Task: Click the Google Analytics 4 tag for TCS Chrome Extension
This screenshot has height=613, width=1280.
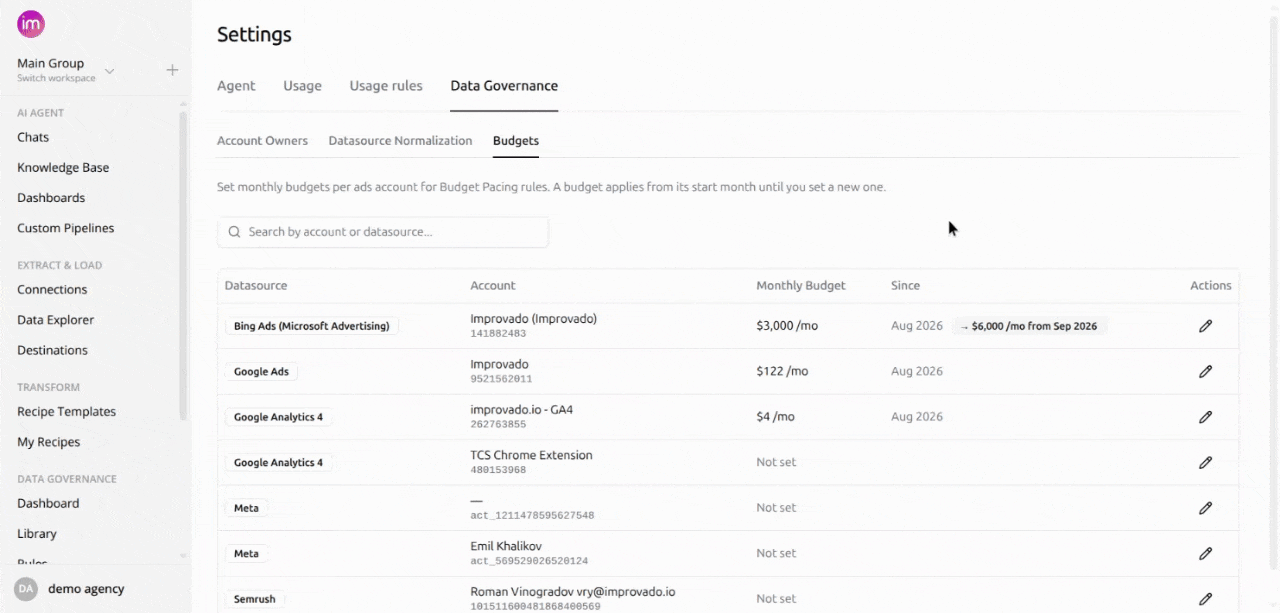Action: [278, 463]
